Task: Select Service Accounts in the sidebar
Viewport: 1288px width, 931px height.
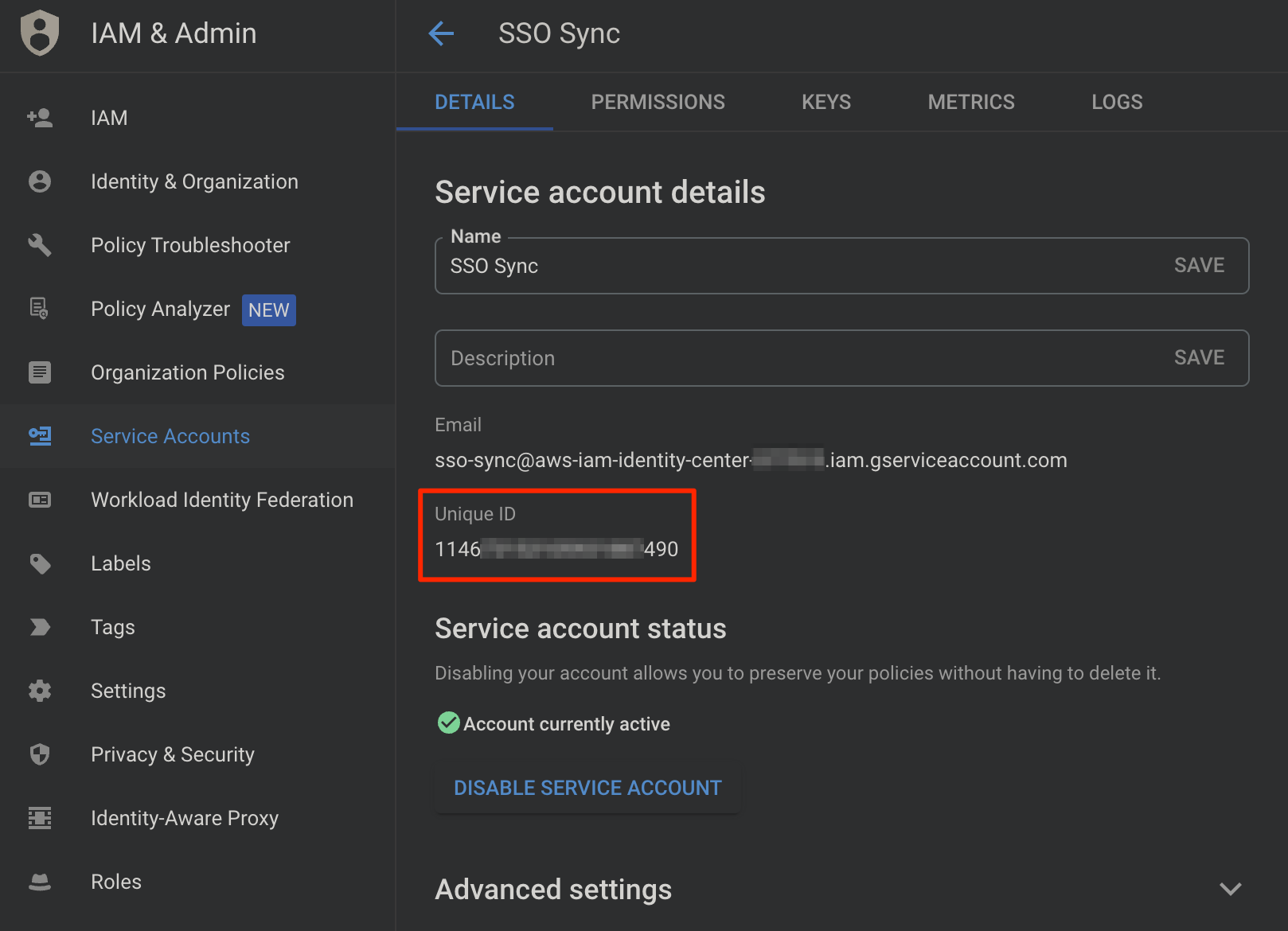Action: [197, 436]
